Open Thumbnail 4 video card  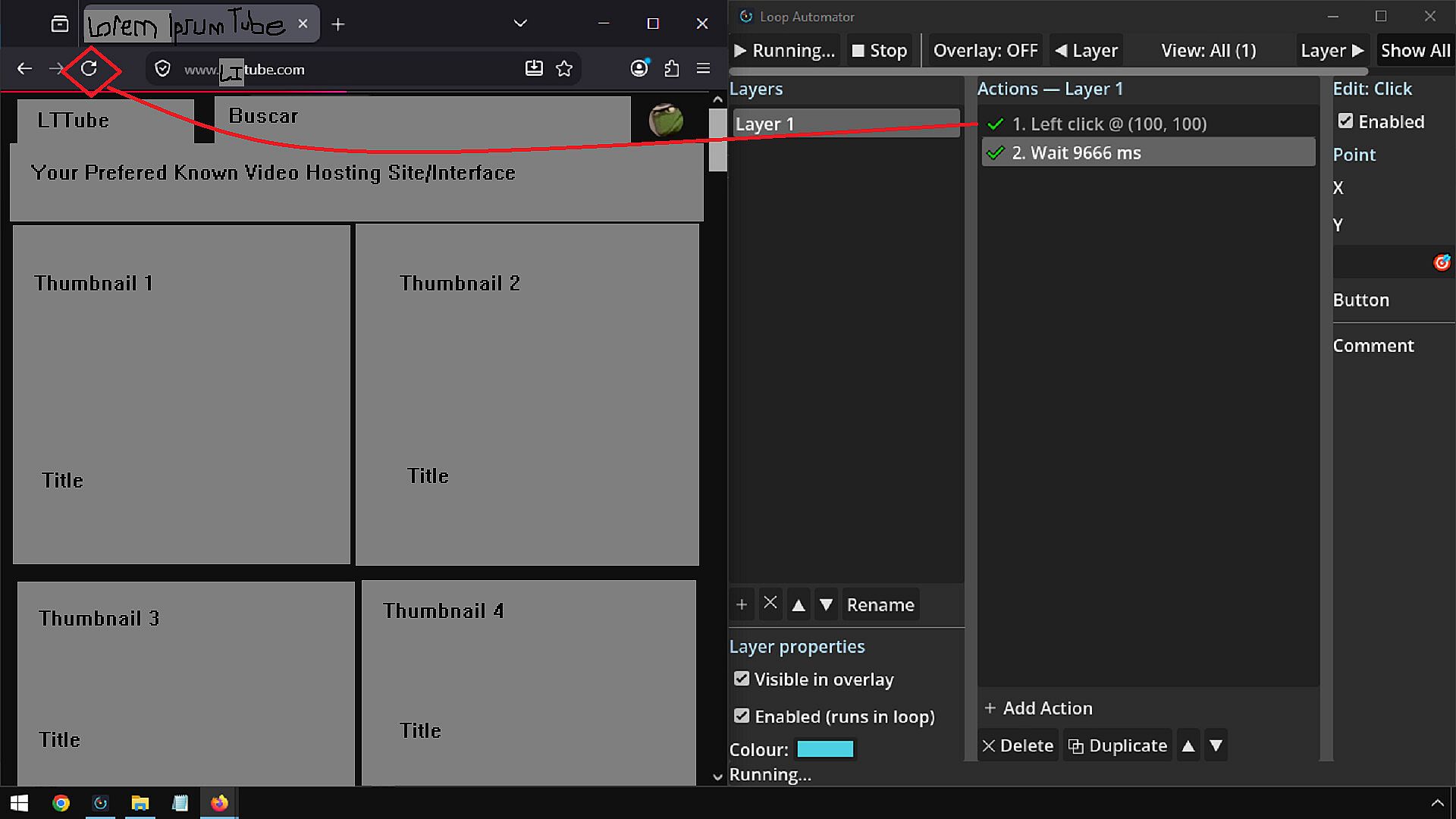(x=529, y=682)
